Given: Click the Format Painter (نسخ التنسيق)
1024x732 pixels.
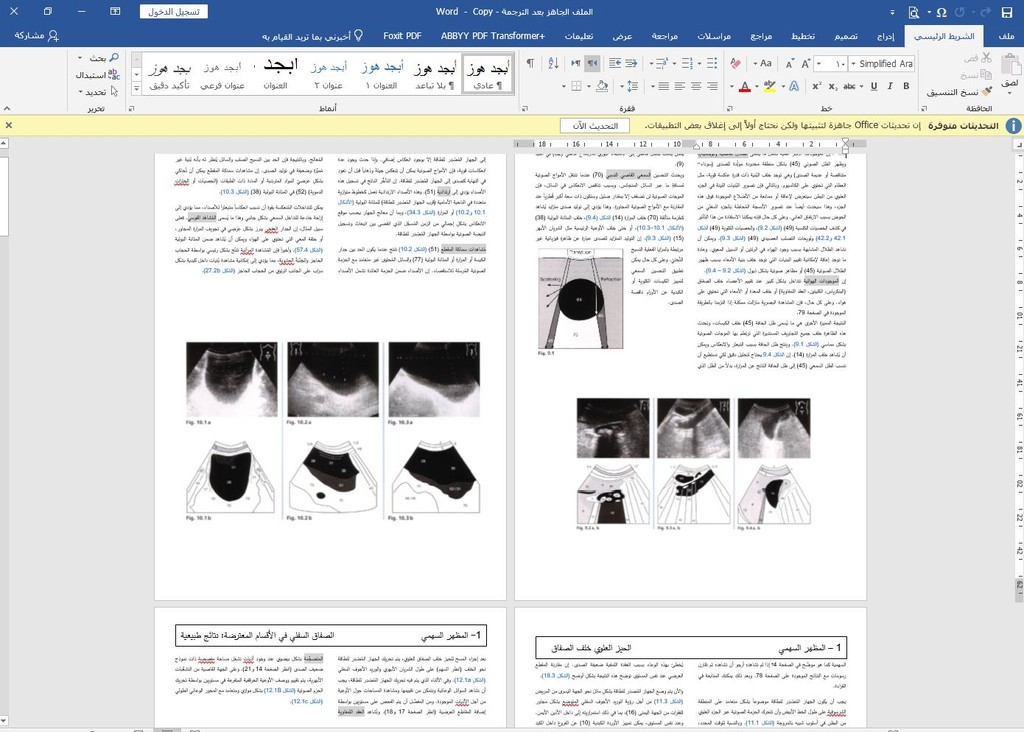Looking at the screenshot, I should tap(958, 92).
